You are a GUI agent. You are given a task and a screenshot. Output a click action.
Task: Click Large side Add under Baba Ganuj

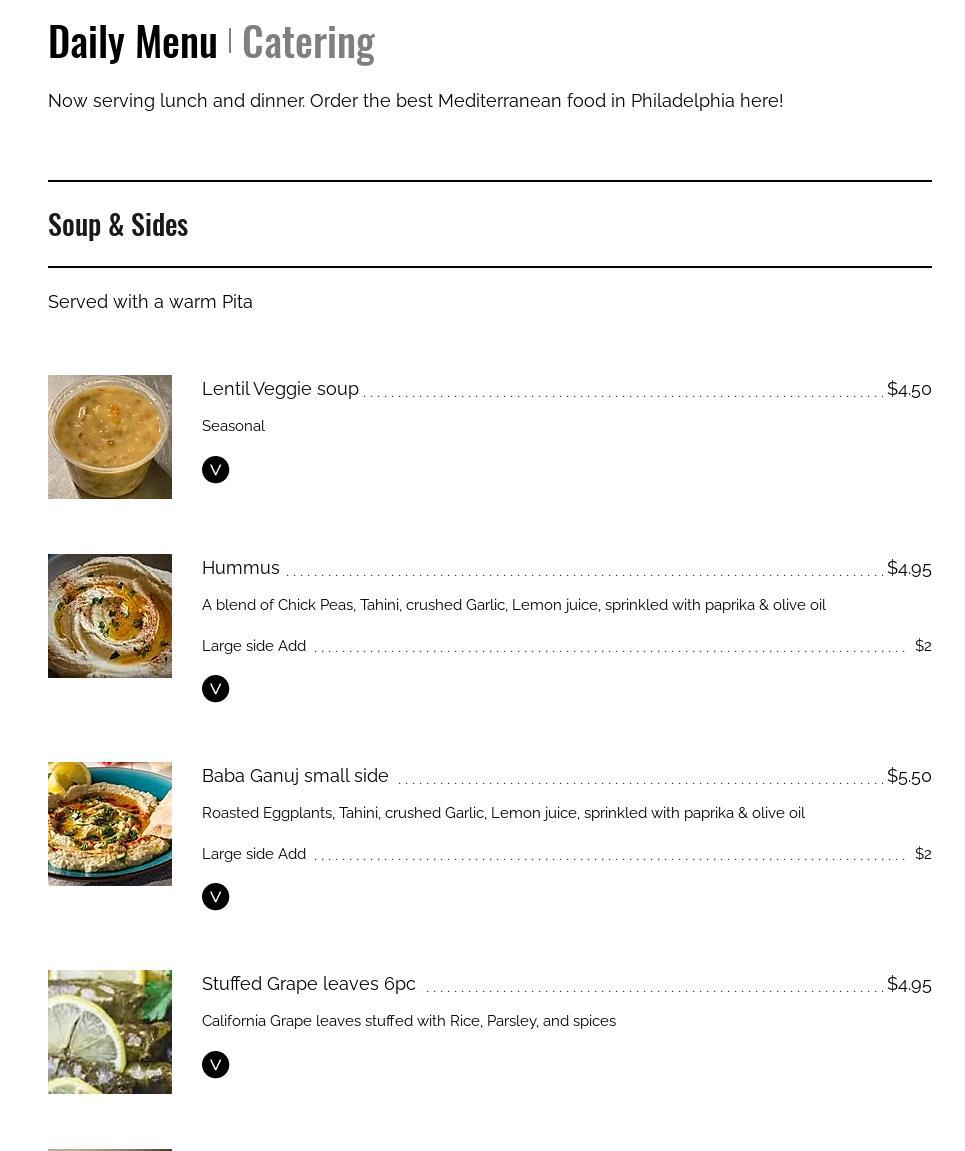coord(254,854)
